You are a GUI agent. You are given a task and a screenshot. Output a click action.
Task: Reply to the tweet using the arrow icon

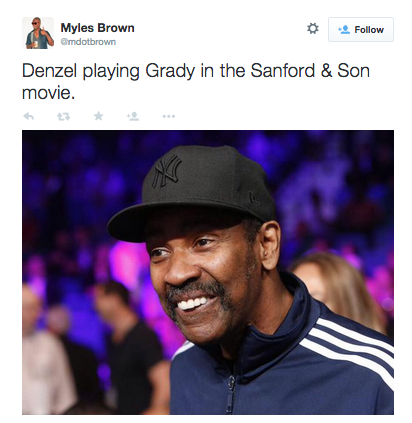(29, 116)
